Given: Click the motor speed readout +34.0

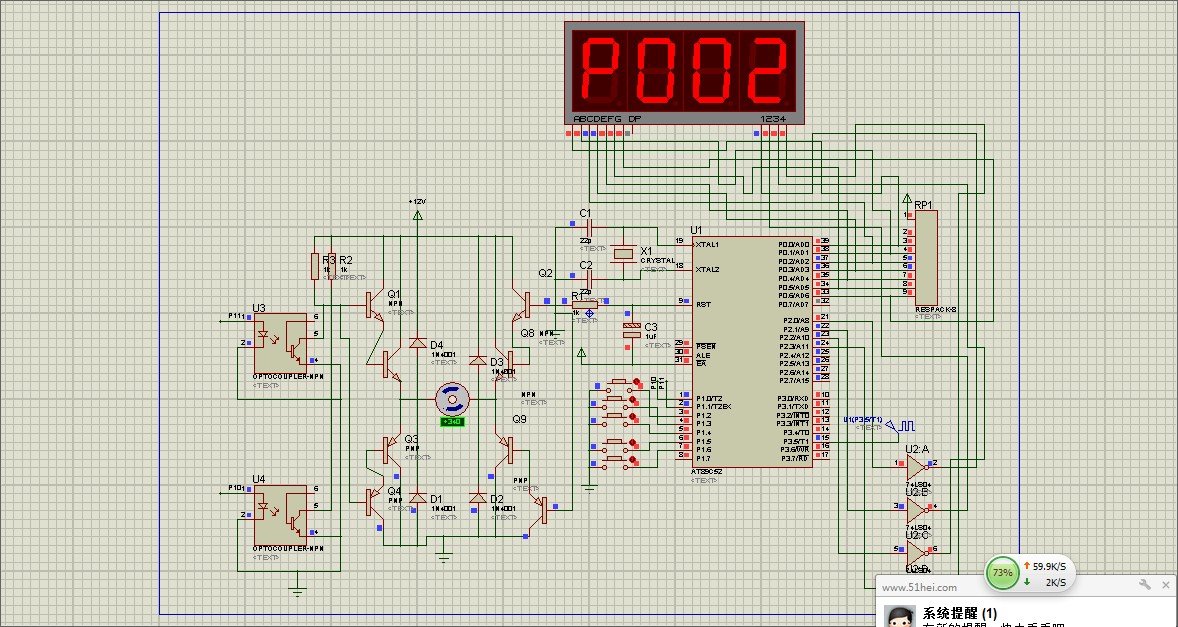Looking at the screenshot, I should (x=453, y=422).
